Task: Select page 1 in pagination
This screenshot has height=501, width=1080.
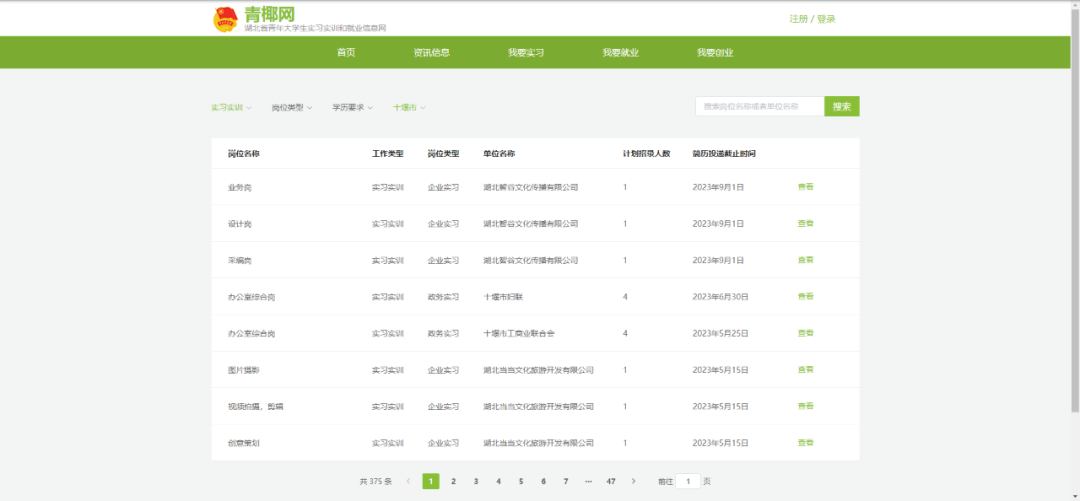Action: coord(430,481)
